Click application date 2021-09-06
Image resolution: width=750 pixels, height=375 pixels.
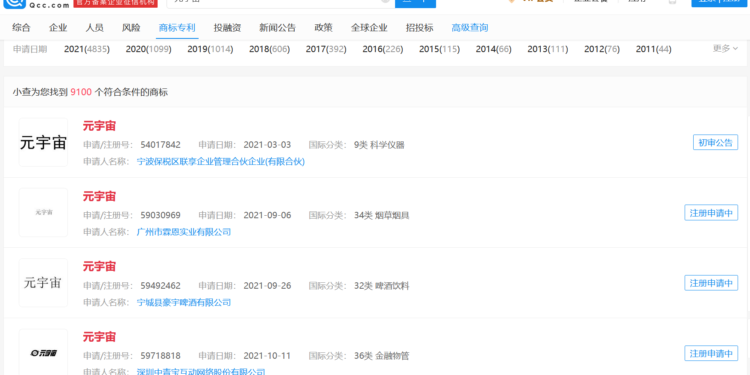coord(267,215)
